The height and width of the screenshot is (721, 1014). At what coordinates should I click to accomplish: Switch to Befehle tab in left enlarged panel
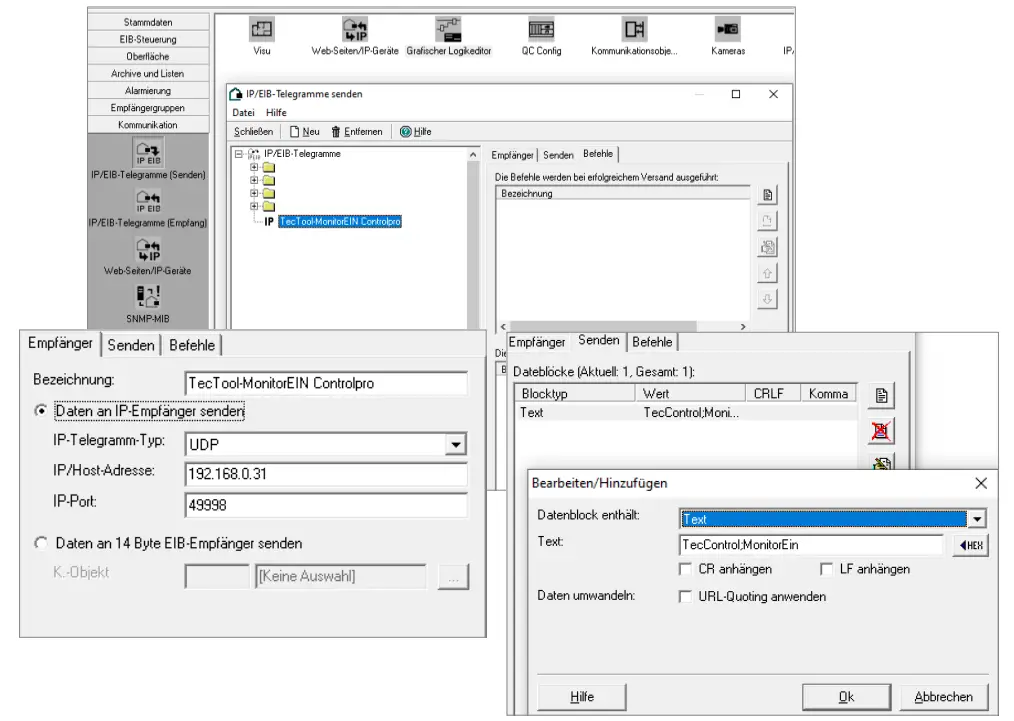pyautogui.click(x=192, y=345)
